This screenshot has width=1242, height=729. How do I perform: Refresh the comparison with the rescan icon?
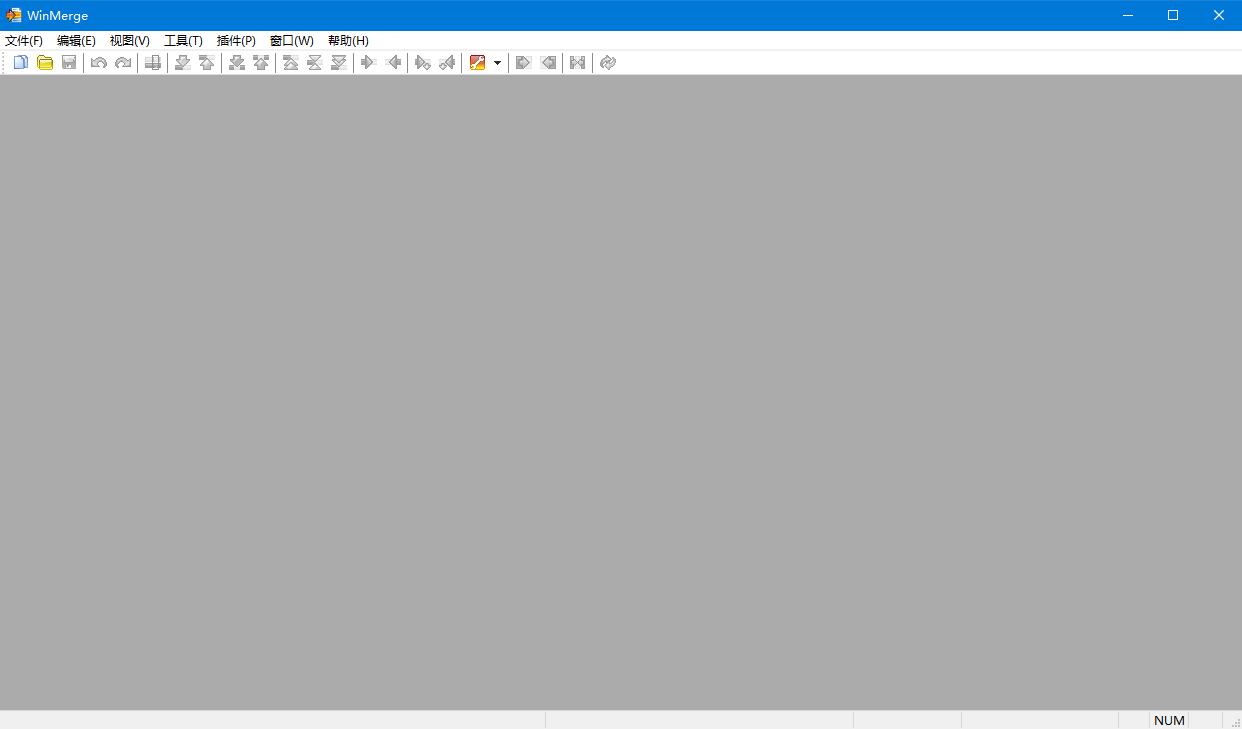[x=607, y=62]
